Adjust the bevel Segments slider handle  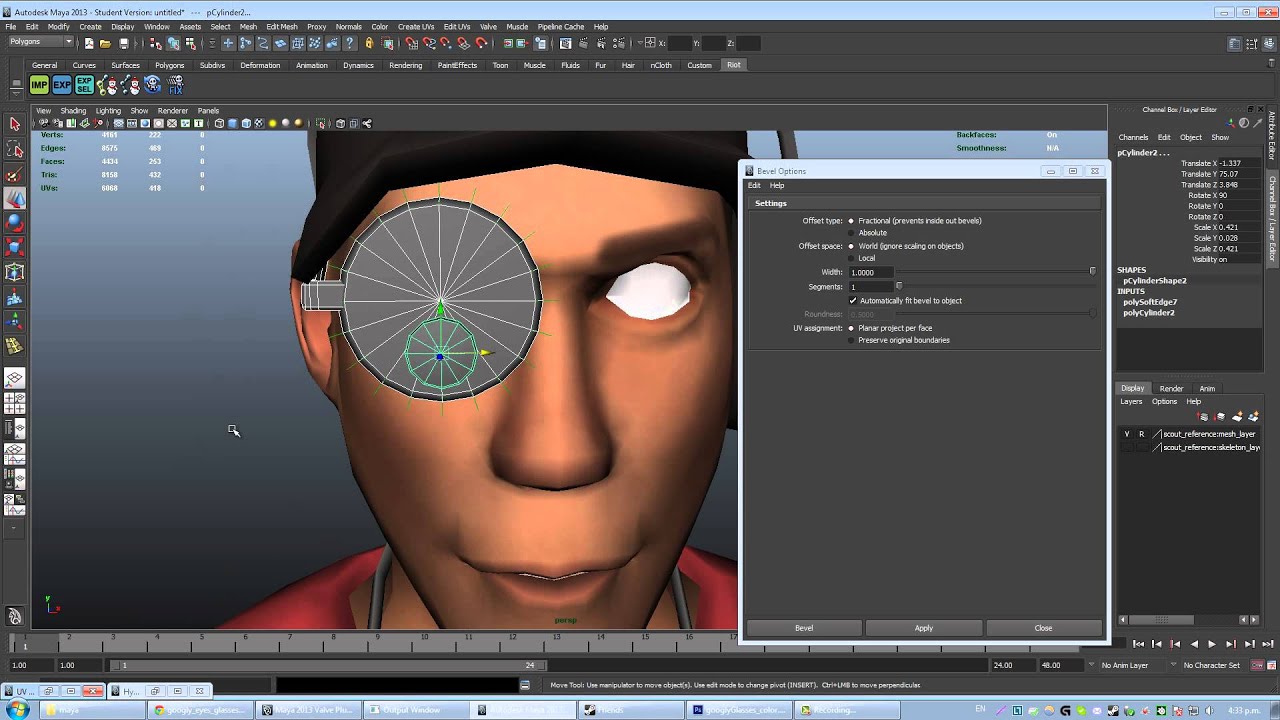899,286
